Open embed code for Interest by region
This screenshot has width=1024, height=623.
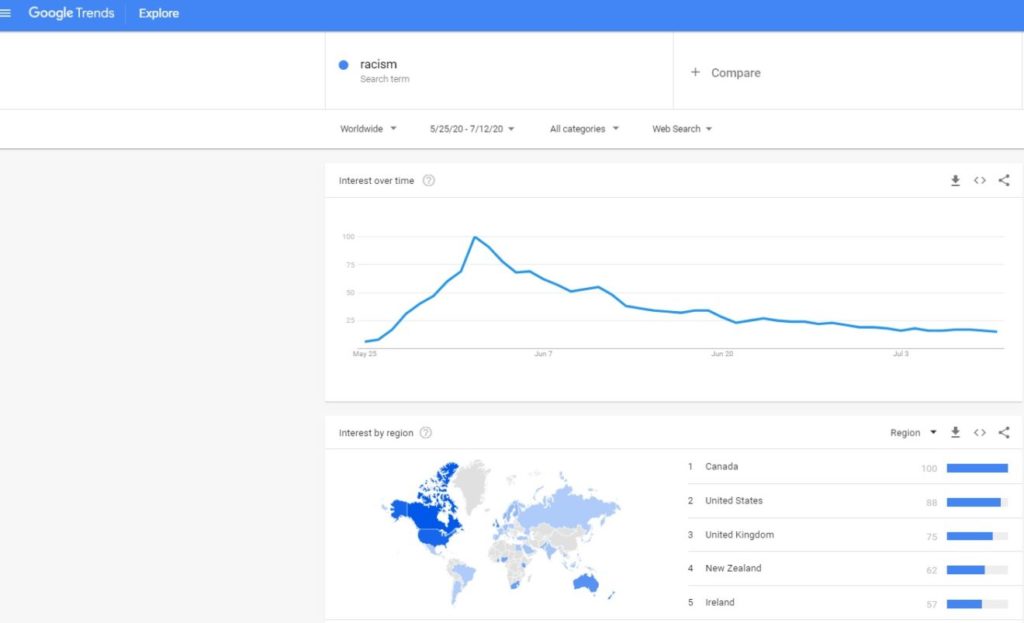point(980,433)
